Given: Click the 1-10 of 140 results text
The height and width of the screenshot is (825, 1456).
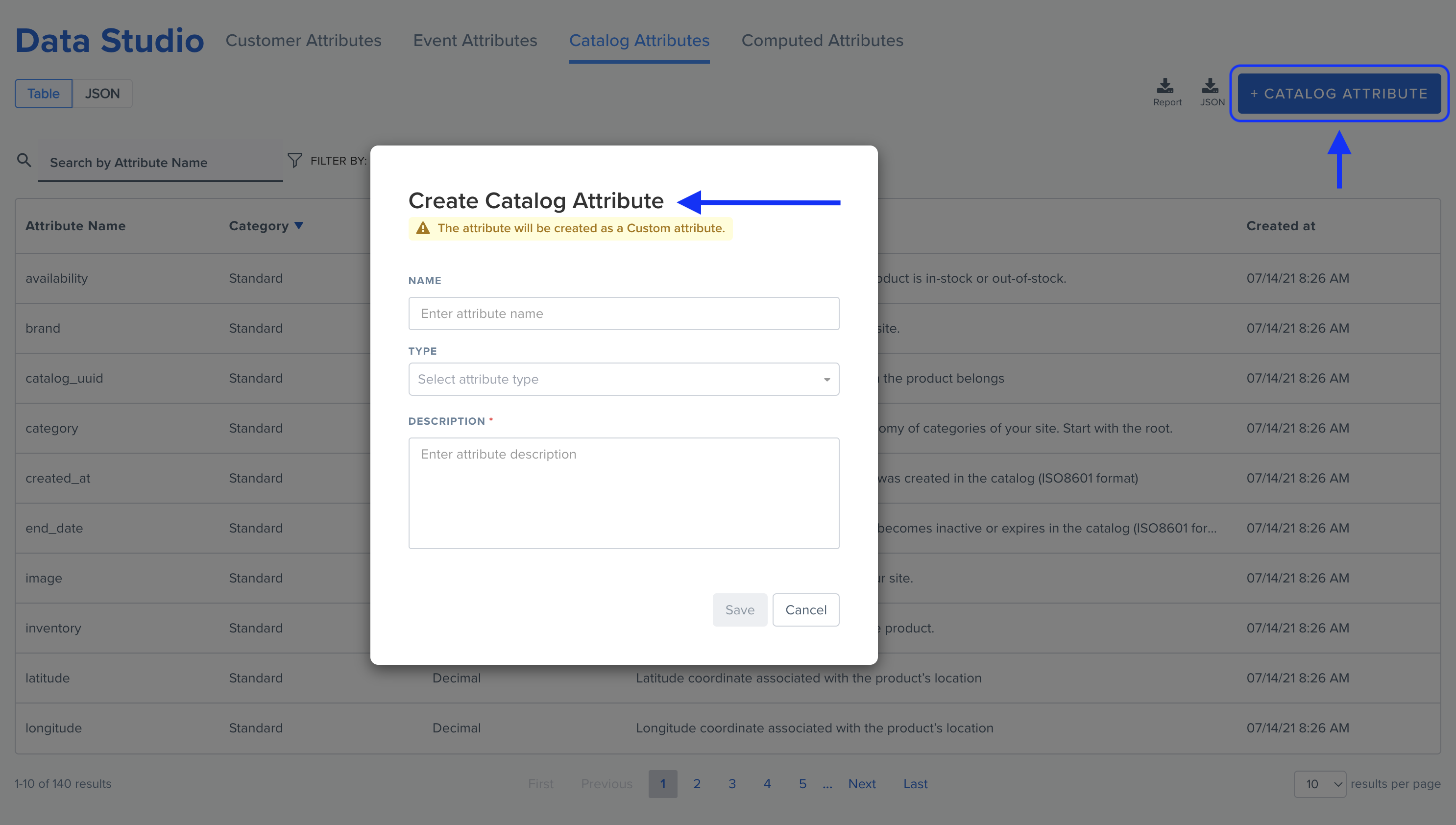Looking at the screenshot, I should (x=63, y=784).
